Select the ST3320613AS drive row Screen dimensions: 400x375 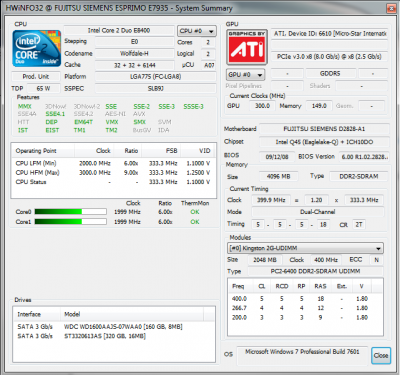point(114,336)
